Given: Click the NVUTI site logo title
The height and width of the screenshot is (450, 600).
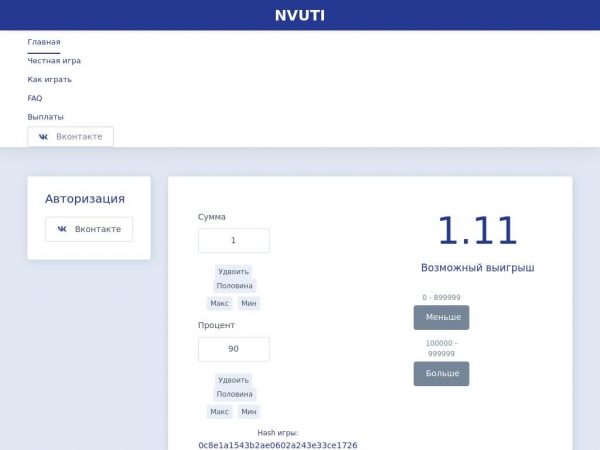Looking at the screenshot, I should 300,16.
